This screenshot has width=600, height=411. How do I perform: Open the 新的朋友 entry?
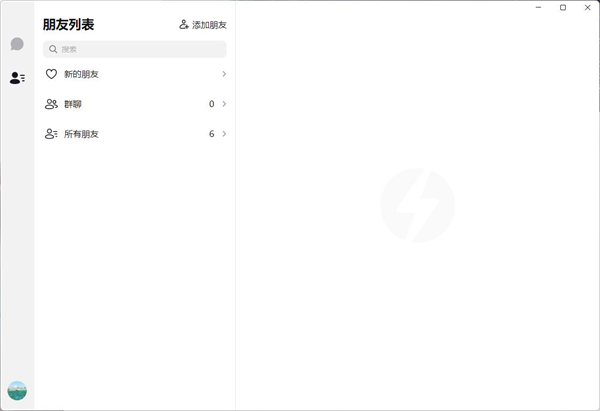click(82, 74)
